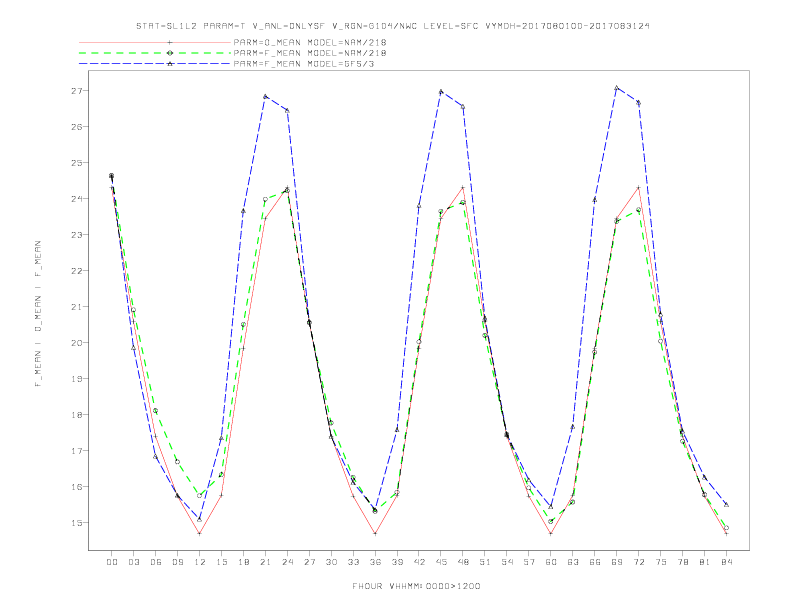The height and width of the screenshot is (612, 792).
Task: Click the green dashed line sample in legend
Action: pos(155,53)
